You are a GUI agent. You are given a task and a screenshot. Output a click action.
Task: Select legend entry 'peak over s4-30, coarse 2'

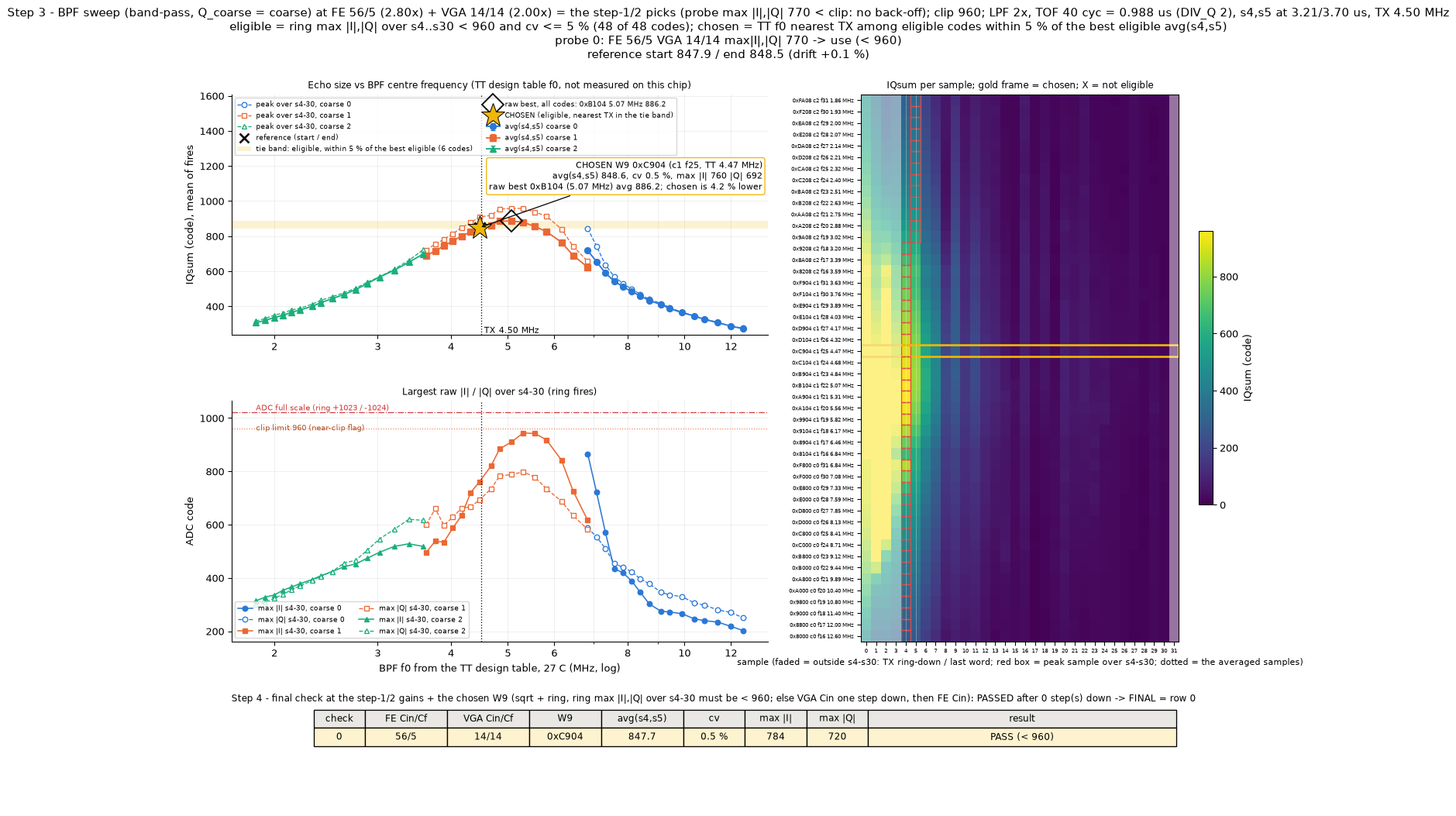[294, 126]
